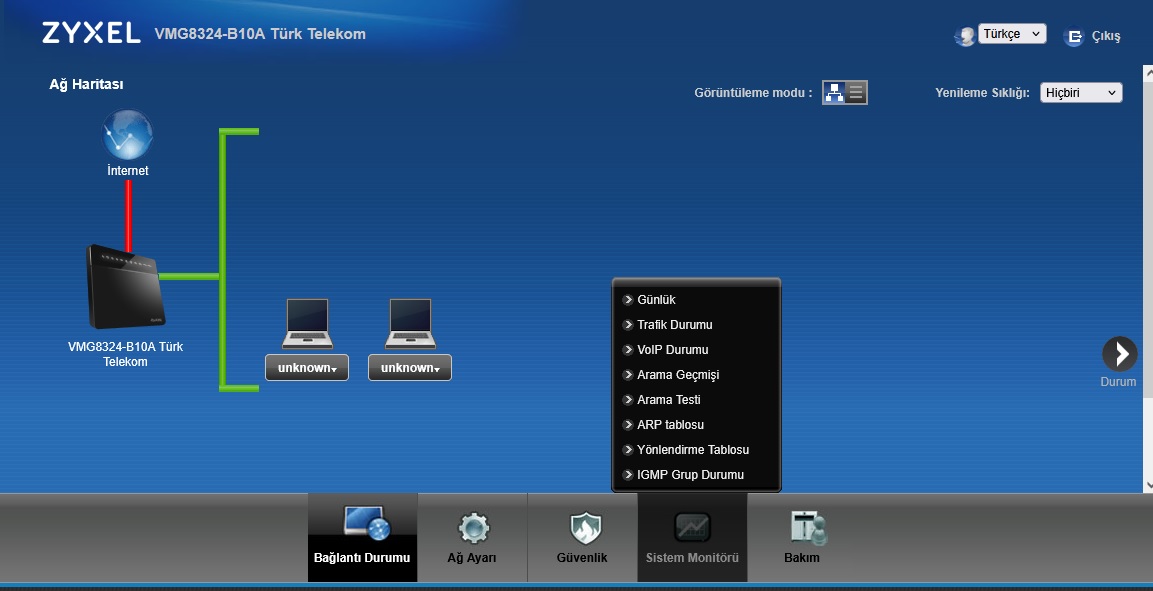
Task: Select the Sistem Monitörü tab label
Action: (x=692, y=558)
